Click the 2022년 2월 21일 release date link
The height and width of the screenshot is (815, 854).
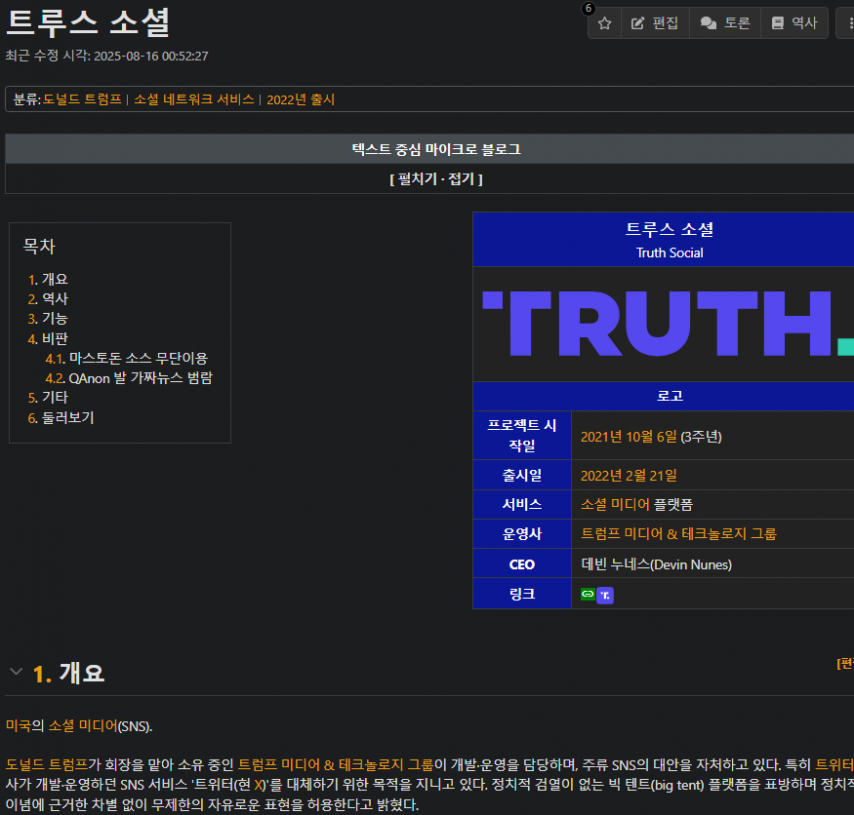pyautogui.click(x=629, y=476)
